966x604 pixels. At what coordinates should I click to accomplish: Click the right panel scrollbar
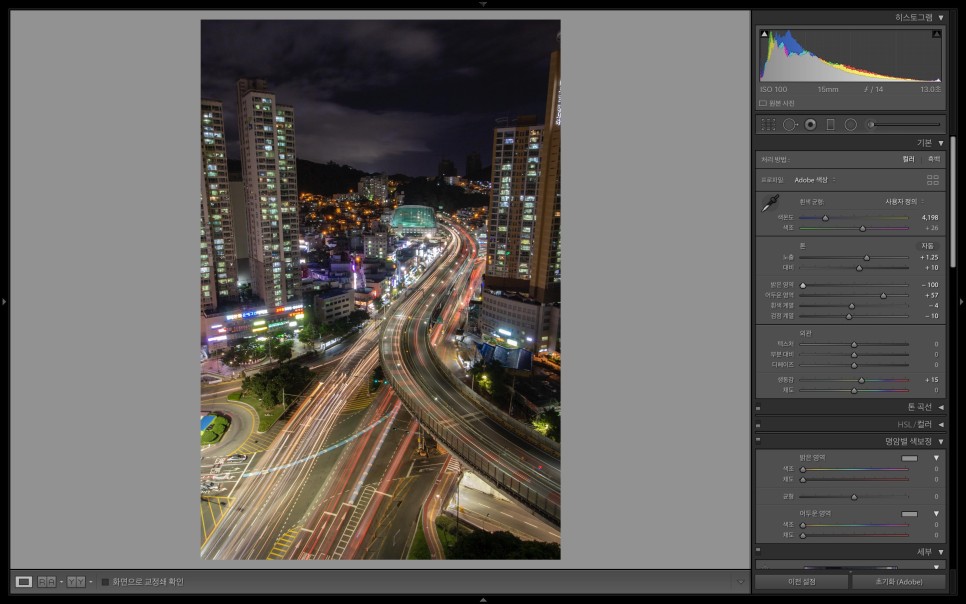coord(953,202)
